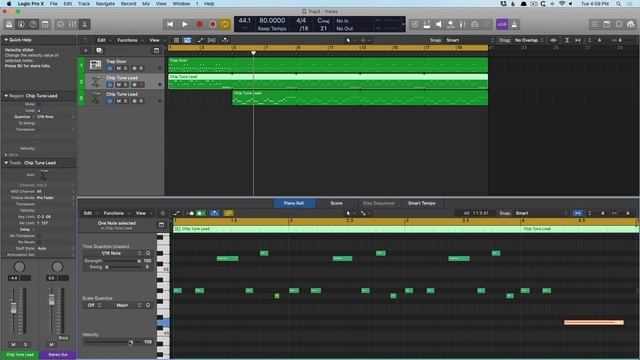Collapse the Quick Help section
This screenshot has height=360, width=640.
pyautogui.click(x=6, y=40)
